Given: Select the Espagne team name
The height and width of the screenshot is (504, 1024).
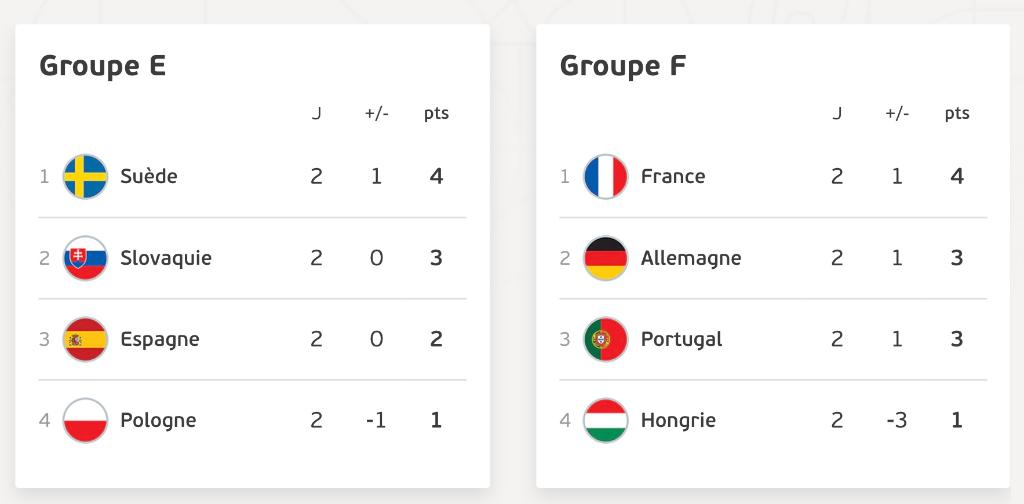Looking at the screenshot, I should tap(160, 339).
